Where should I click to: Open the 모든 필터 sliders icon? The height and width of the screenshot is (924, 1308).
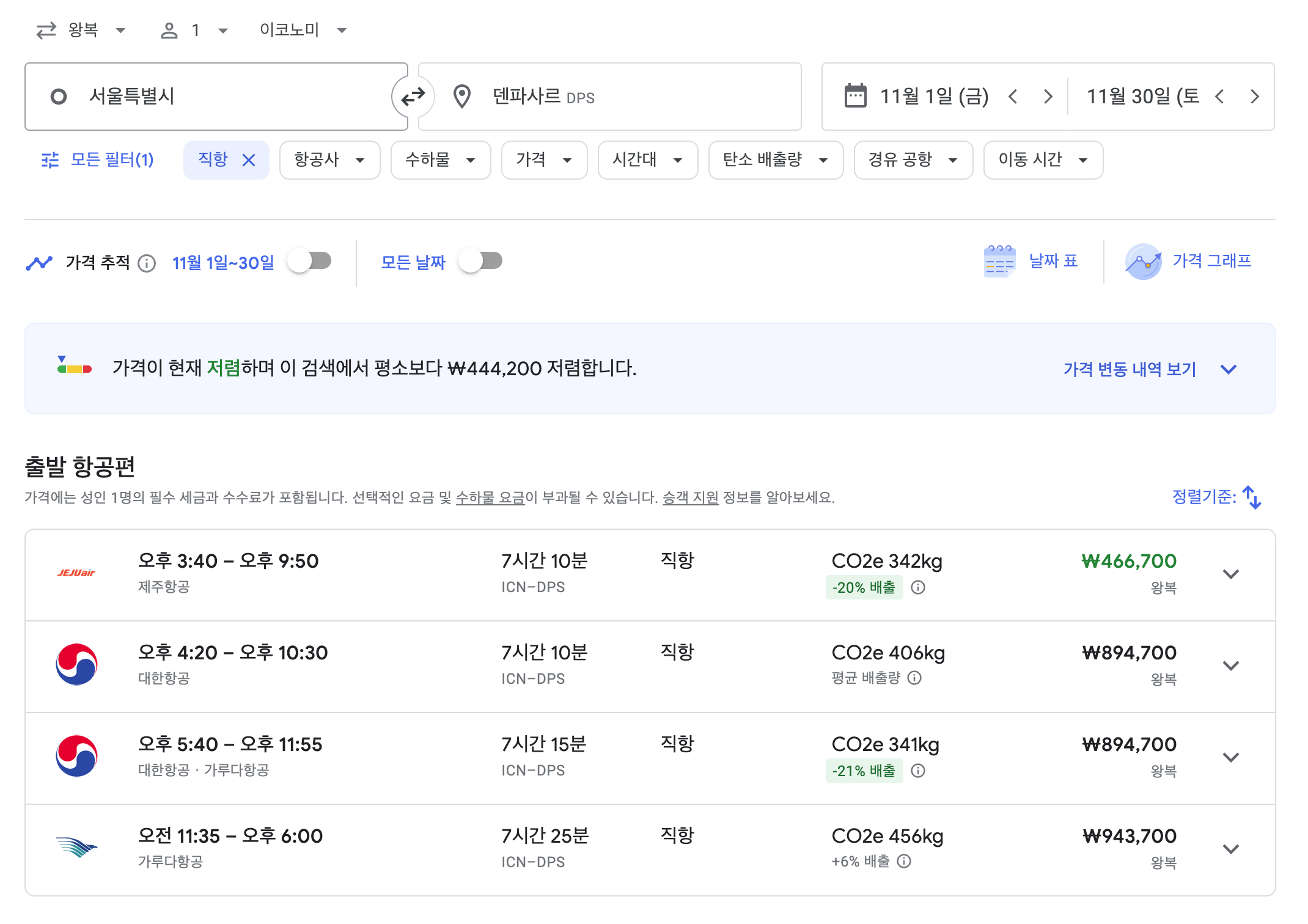pos(50,160)
